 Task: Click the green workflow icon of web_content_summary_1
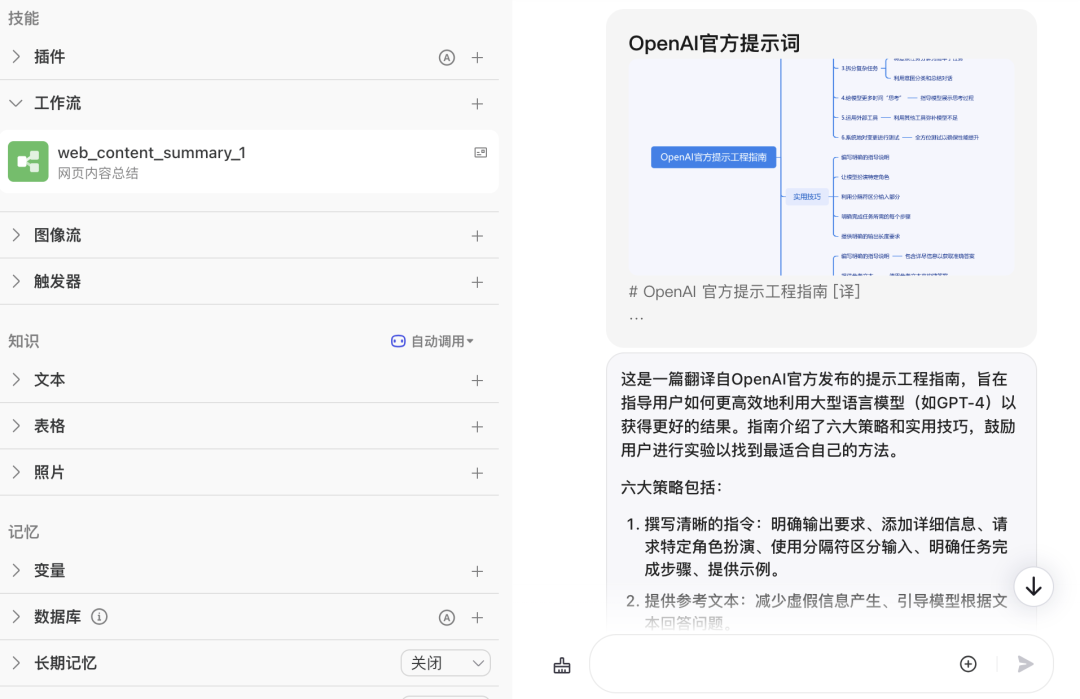[28, 161]
